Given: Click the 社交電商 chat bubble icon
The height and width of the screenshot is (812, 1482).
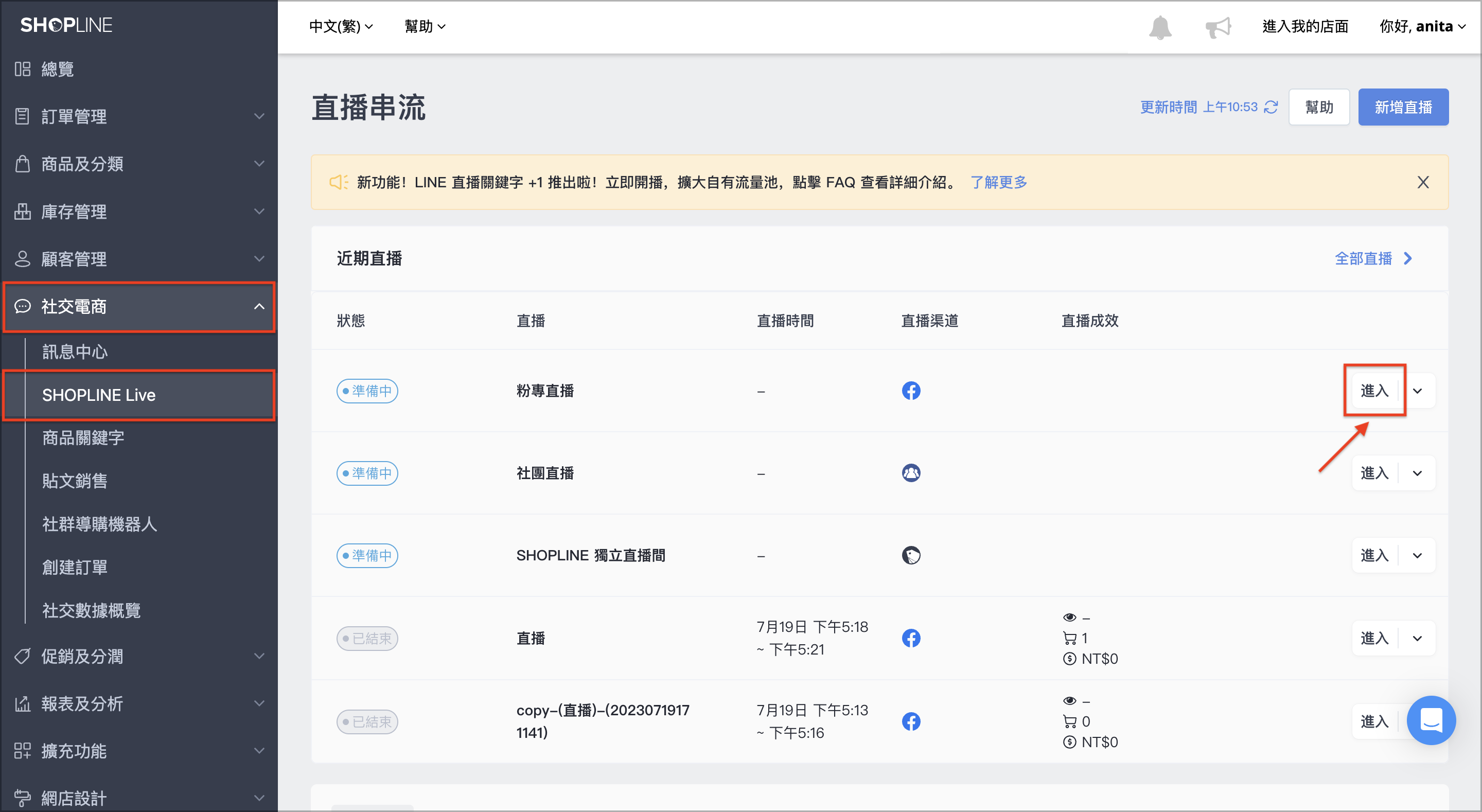Looking at the screenshot, I should click(23, 306).
